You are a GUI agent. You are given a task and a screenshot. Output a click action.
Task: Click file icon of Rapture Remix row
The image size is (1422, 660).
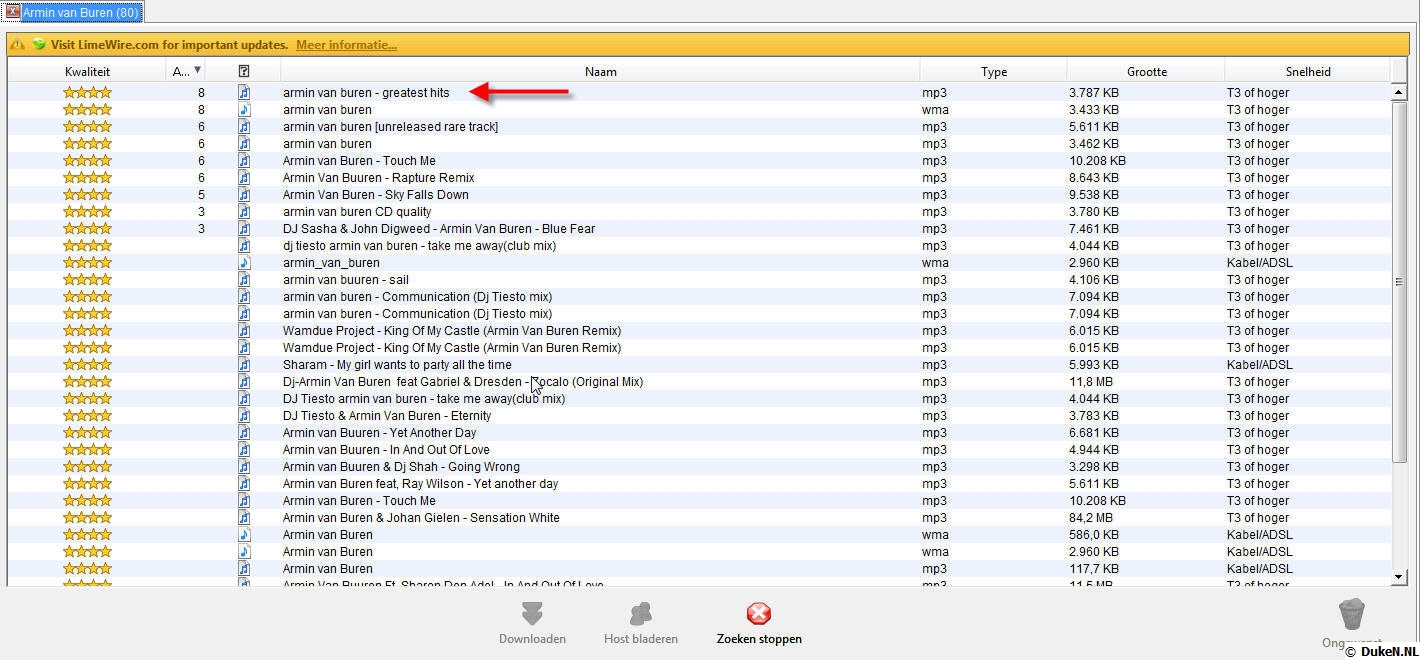tap(244, 177)
